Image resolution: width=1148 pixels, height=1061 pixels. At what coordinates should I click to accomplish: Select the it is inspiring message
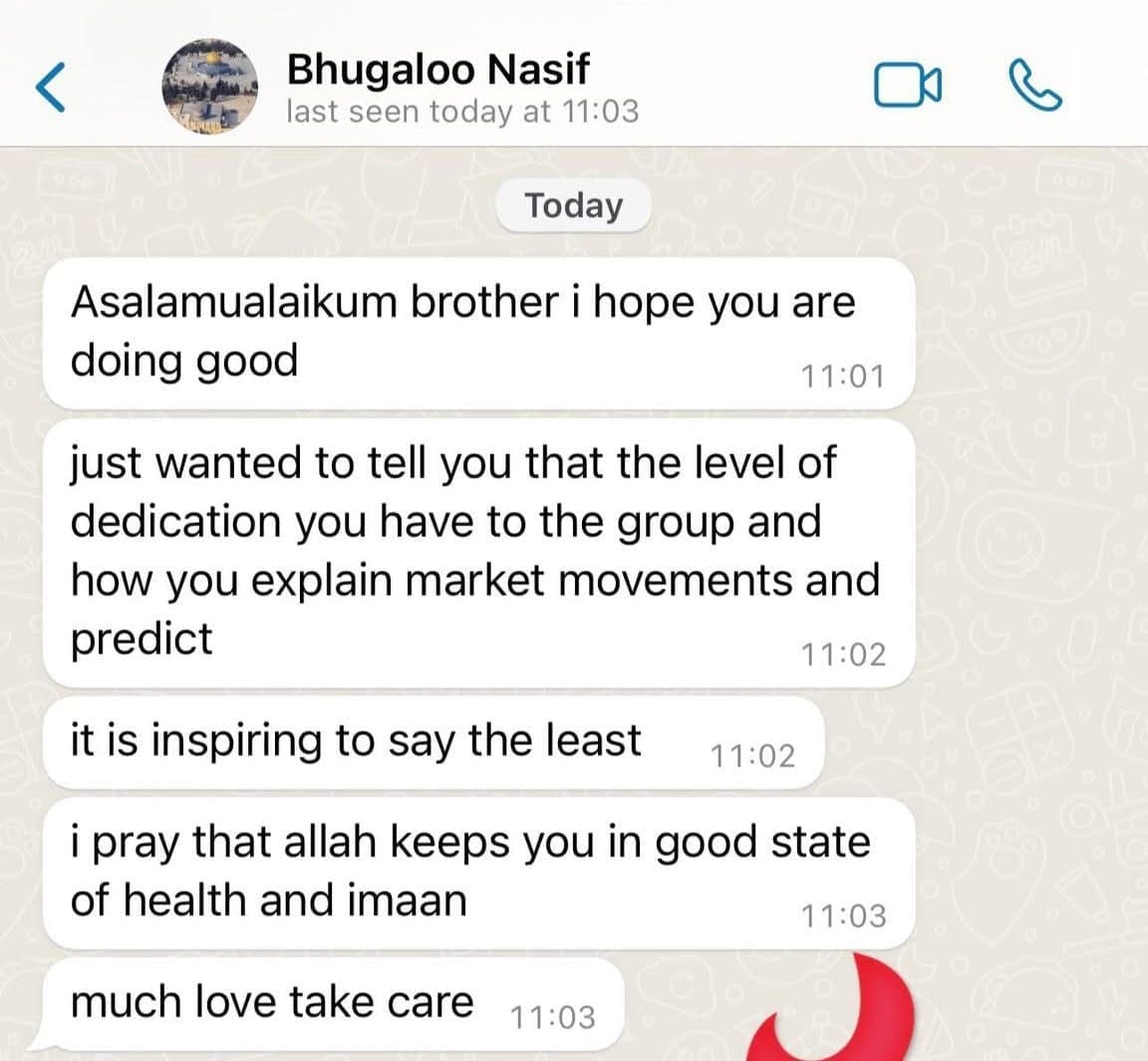(x=433, y=743)
